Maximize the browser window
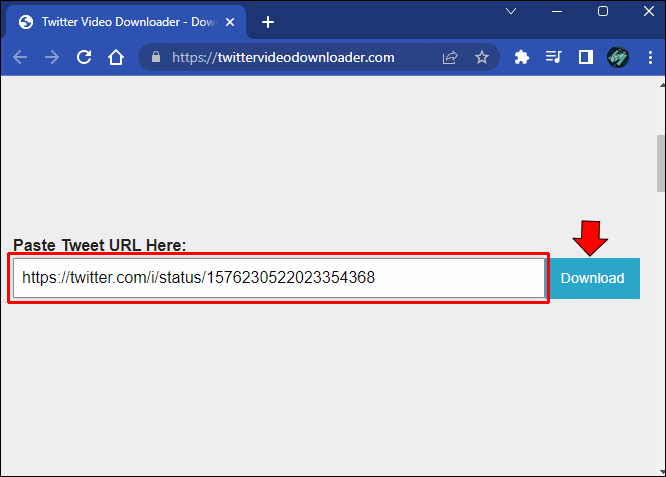The width and height of the screenshot is (666, 477). click(603, 11)
